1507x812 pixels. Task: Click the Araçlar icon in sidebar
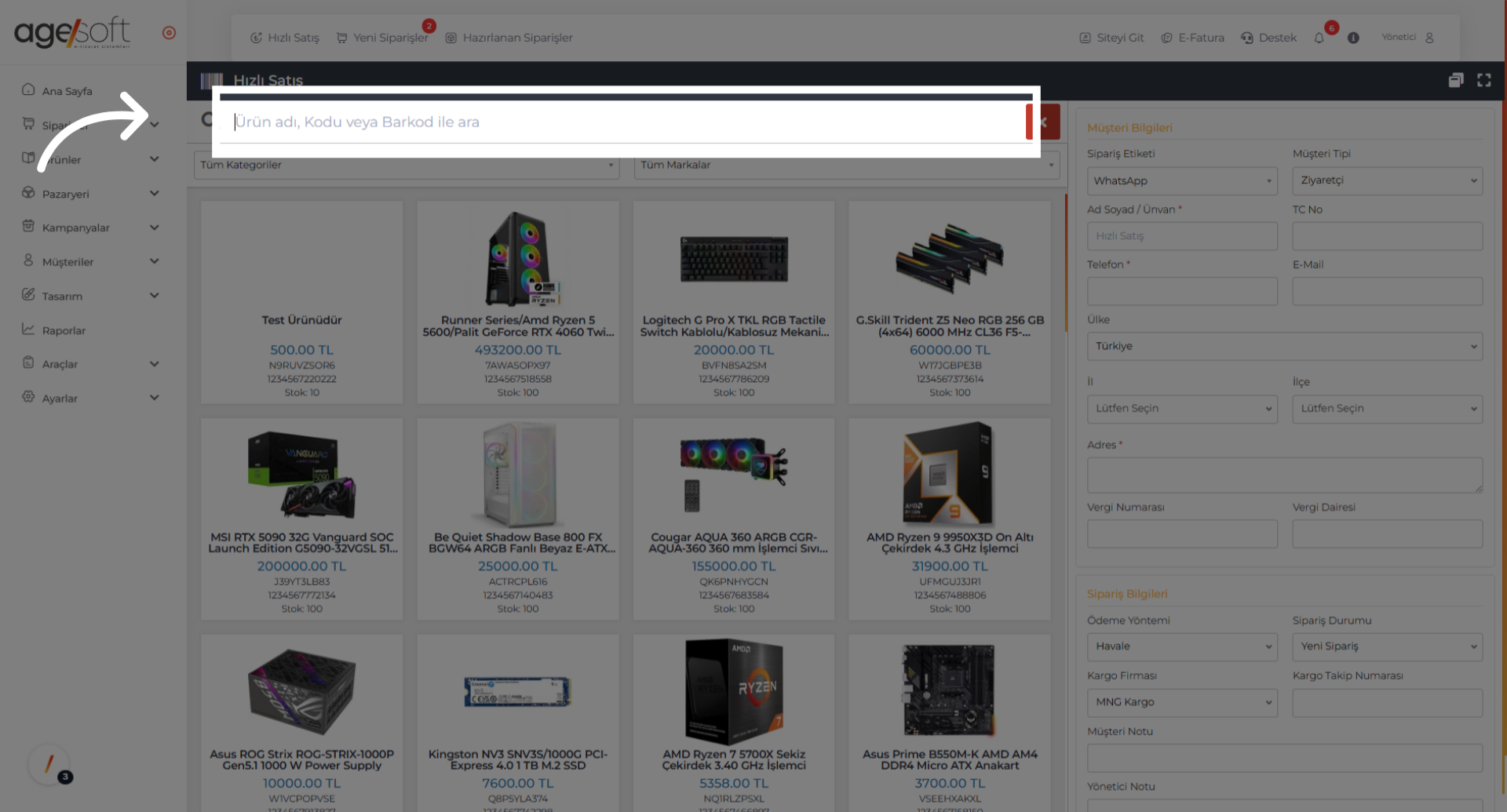coord(28,362)
